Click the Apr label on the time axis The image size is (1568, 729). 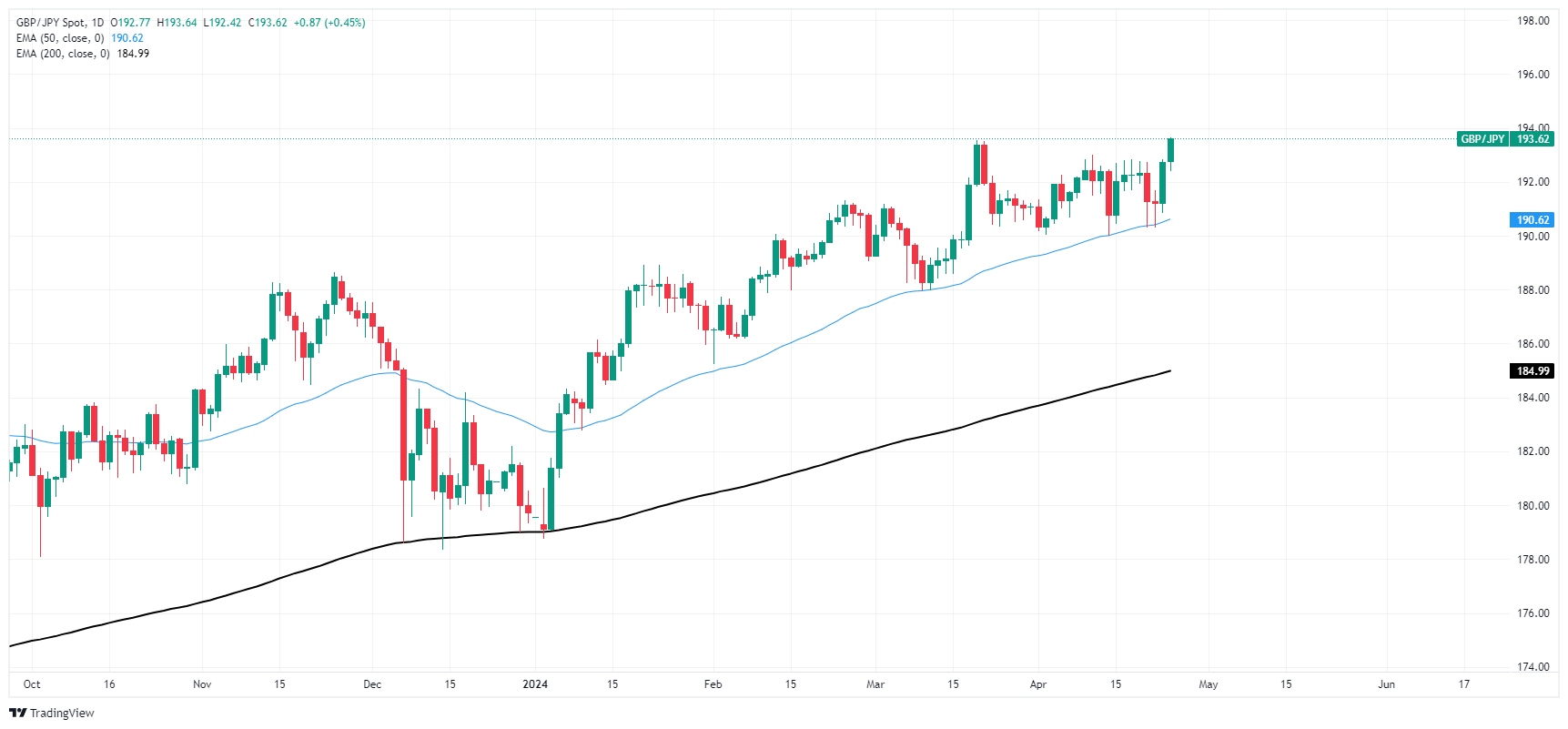(x=1038, y=684)
